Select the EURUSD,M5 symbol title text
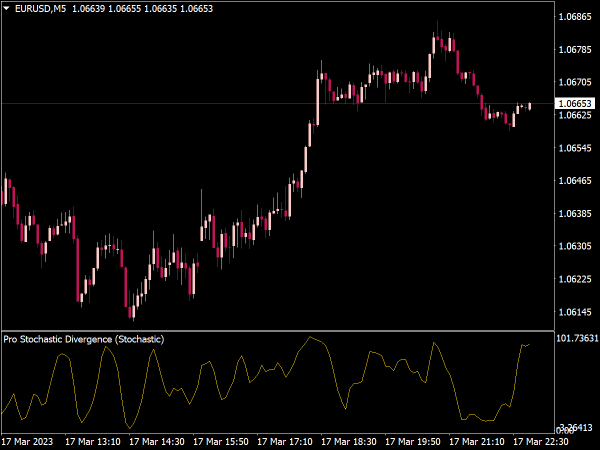Screen dimensions: 600x450 41,8
